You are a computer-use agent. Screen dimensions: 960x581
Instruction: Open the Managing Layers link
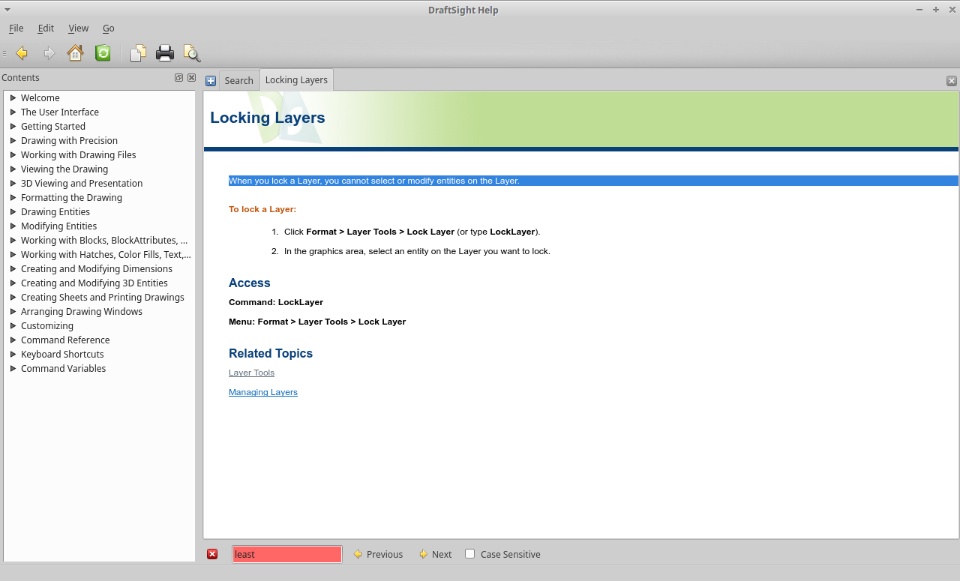point(263,392)
